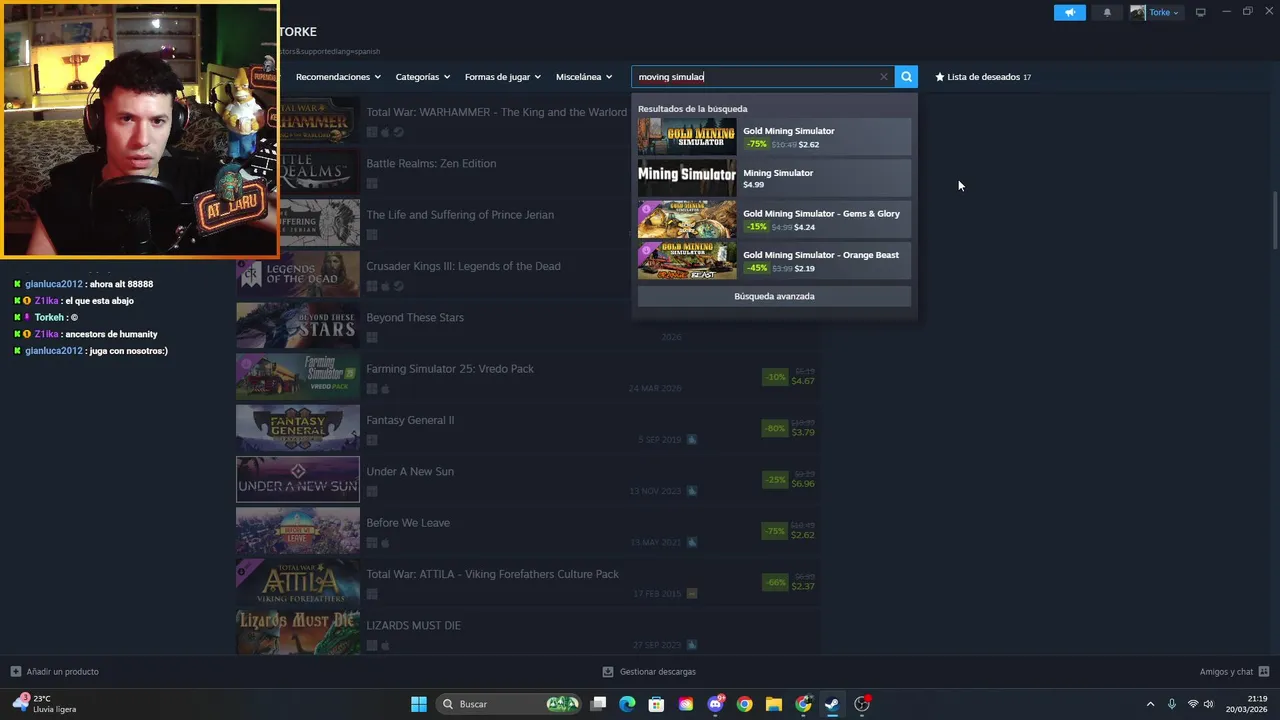Viewport: 1280px width, 720px height.
Task: Launch Microsoft Edge from the taskbar
Action: tap(627, 704)
